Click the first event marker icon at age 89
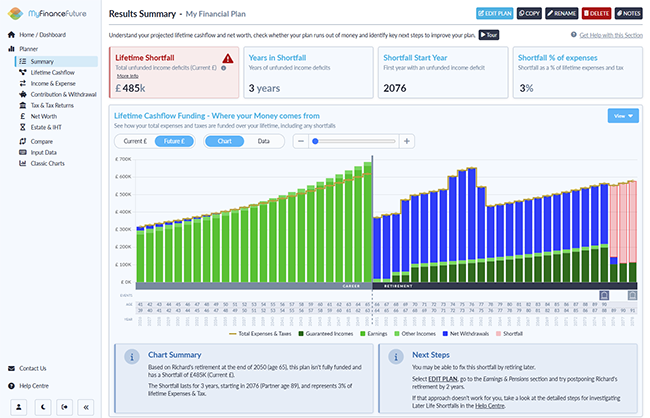 tap(604, 295)
